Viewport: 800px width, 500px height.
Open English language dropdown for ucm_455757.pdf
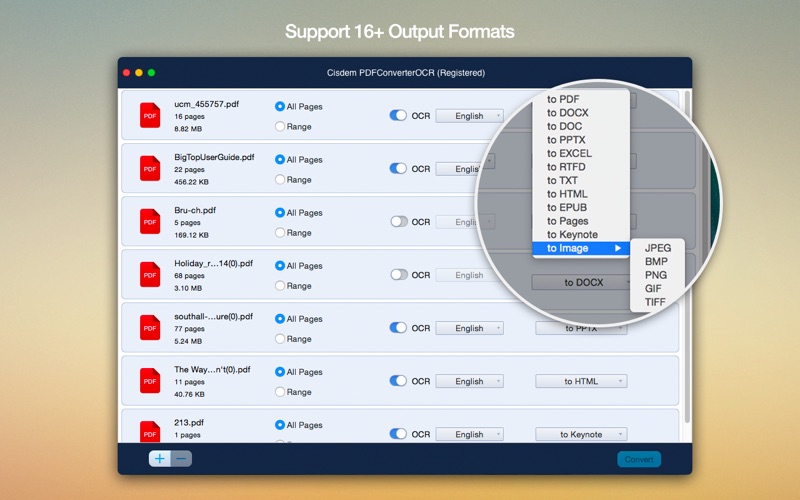coord(469,116)
